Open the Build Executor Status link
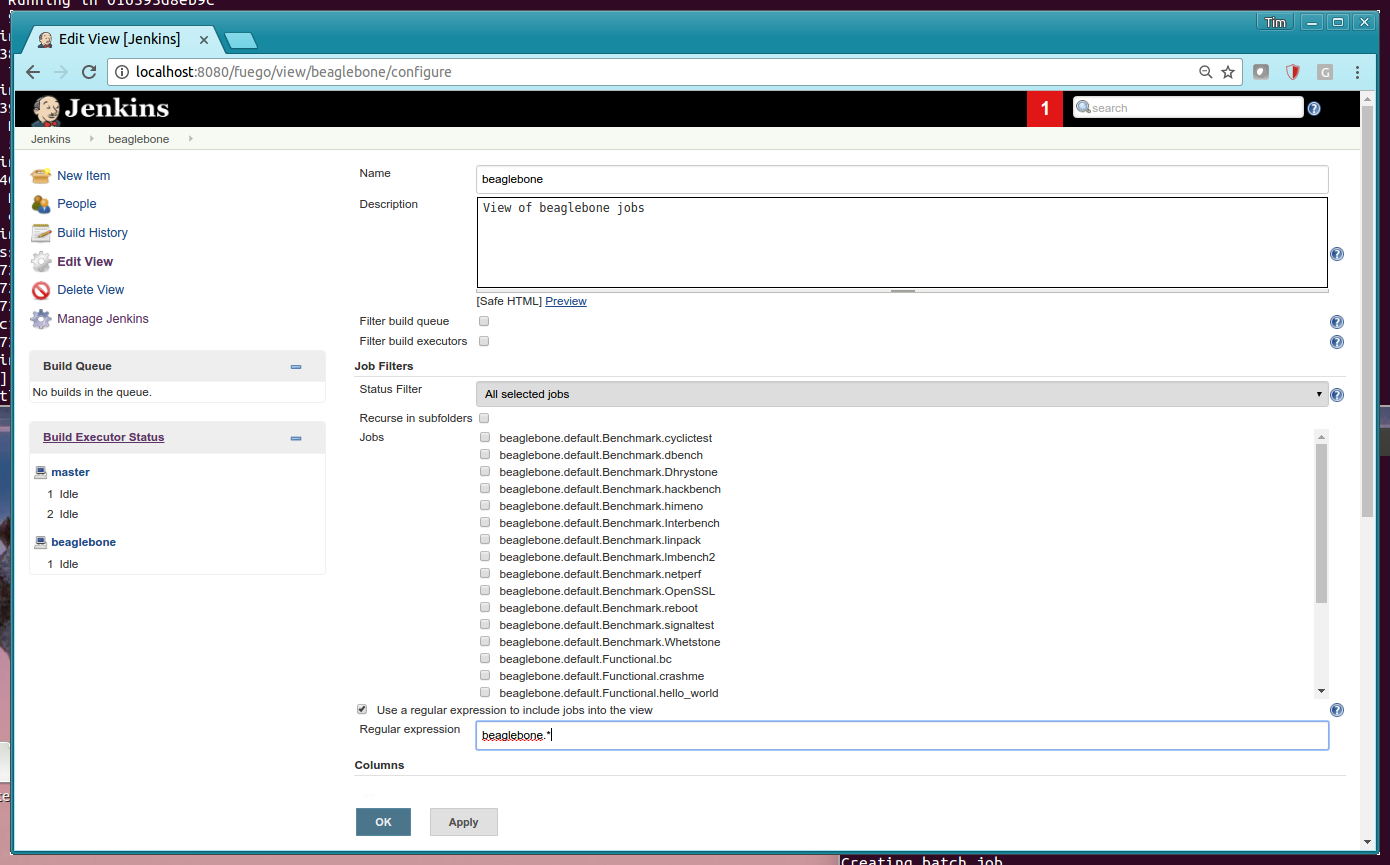Viewport: 1390px width, 865px height. point(103,437)
